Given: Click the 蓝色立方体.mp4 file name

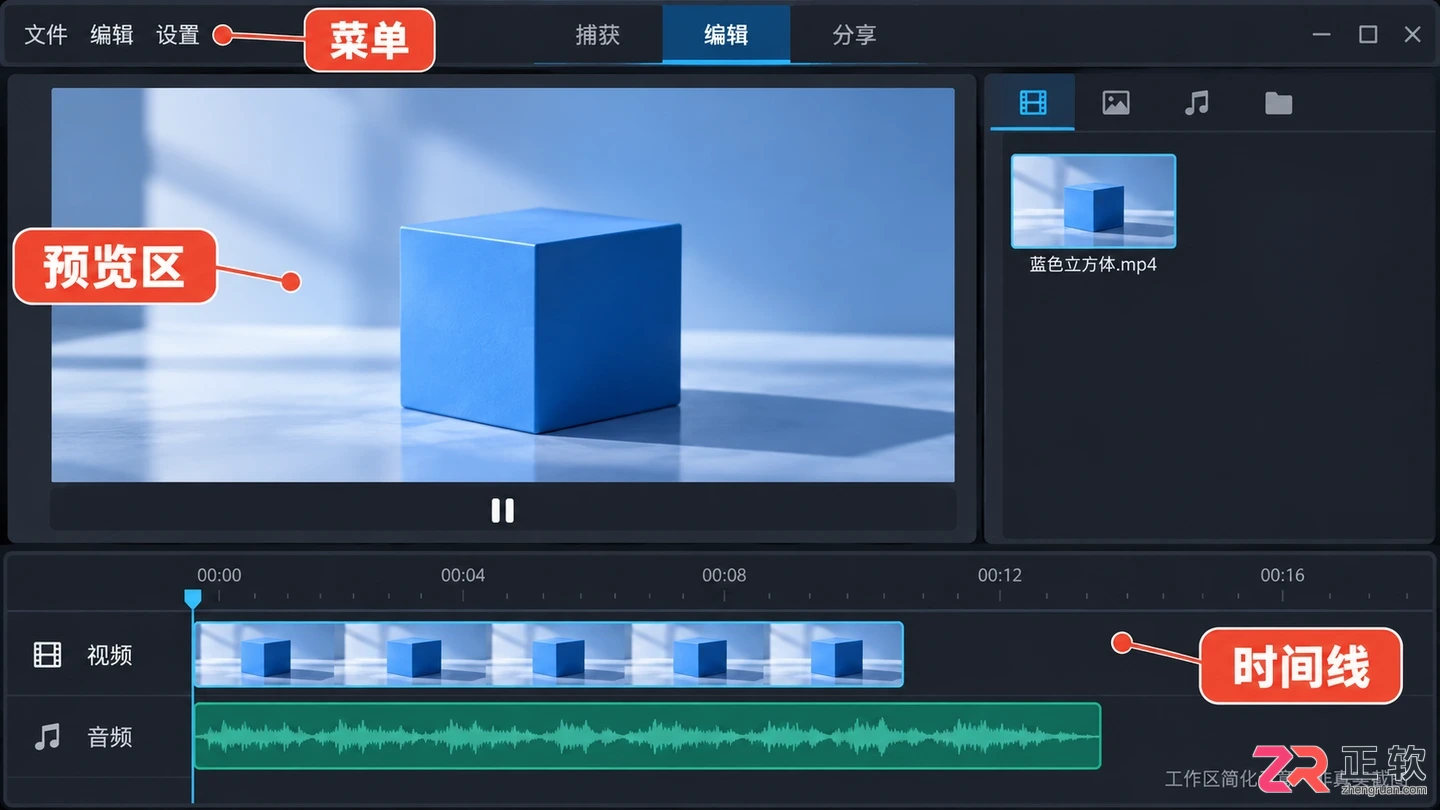Looking at the screenshot, I should click(x=1093, y=265).
